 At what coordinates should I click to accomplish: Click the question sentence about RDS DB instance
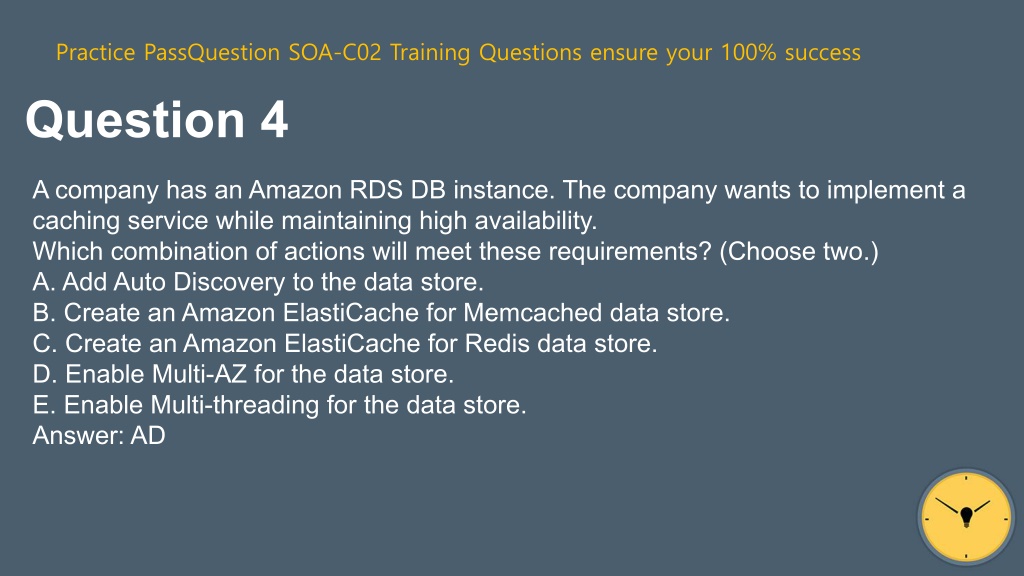[x=499, y=205]
